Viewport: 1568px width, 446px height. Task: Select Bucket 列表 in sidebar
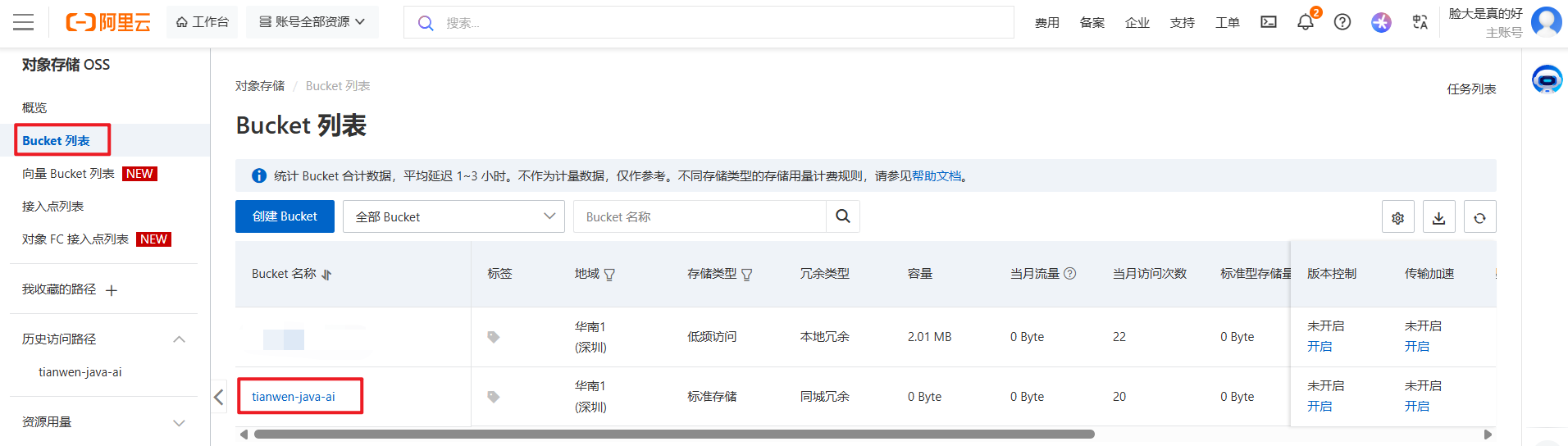[x=56, y=141]
